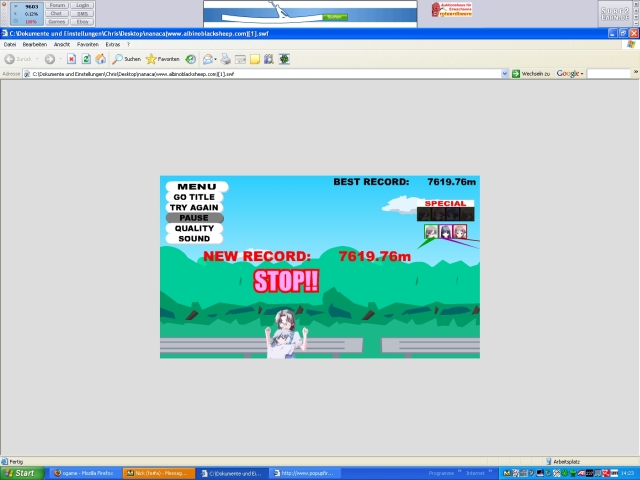Image resolution: width=640 pixels, height=480 pixels.
Task: Toggle SOUND in game menu
Action: coord(194,239)
